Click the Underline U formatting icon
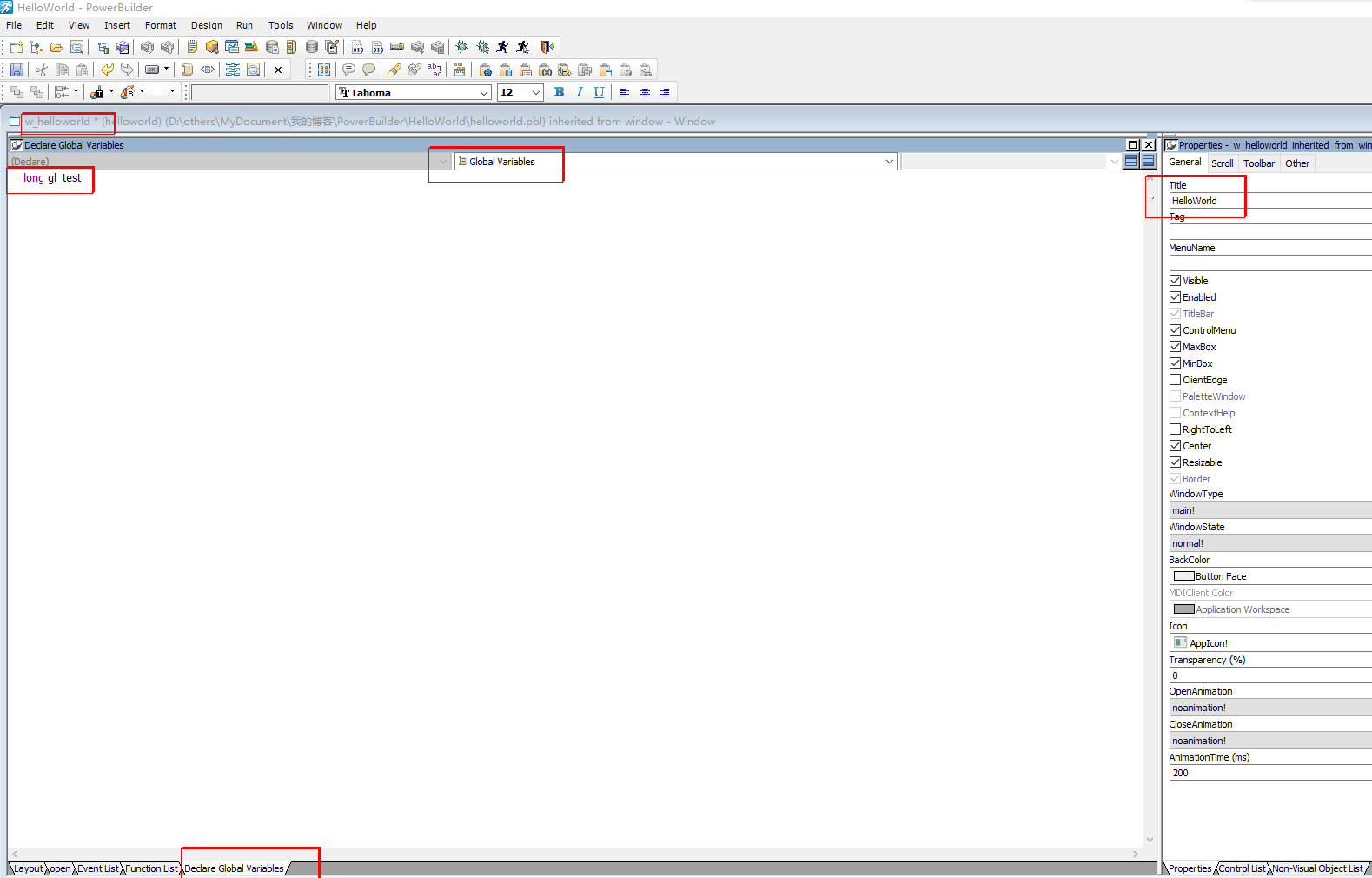 pos(599,92)
